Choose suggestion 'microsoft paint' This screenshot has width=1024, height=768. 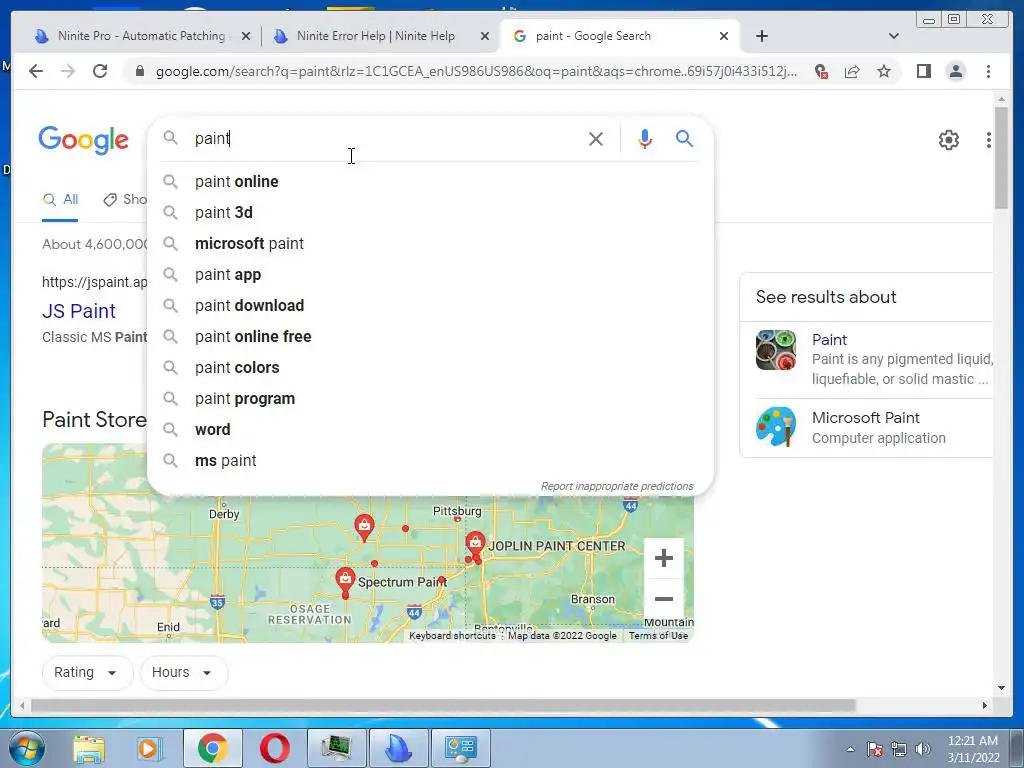[x=431, y=244]
